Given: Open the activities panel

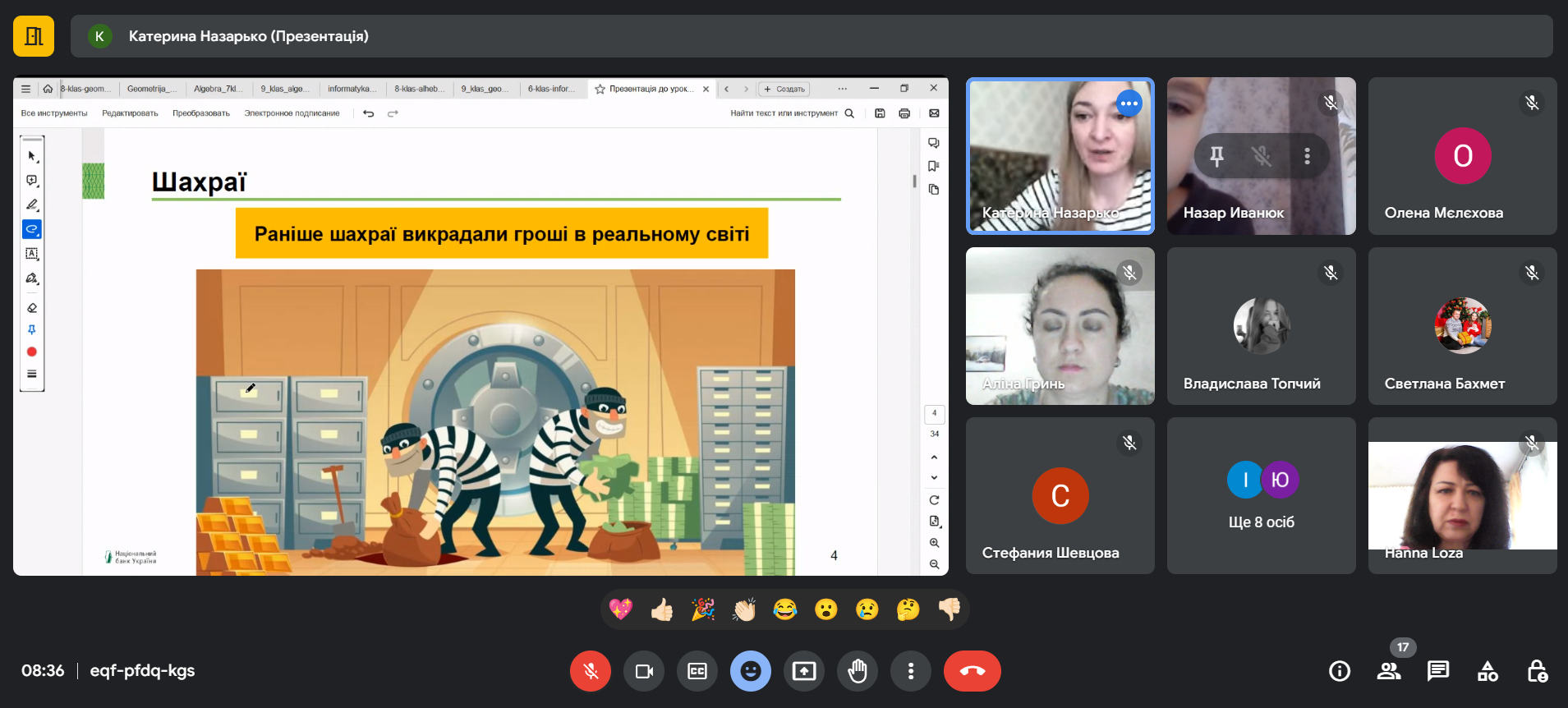Looking at the screenshot, I should coord(1488,671).
